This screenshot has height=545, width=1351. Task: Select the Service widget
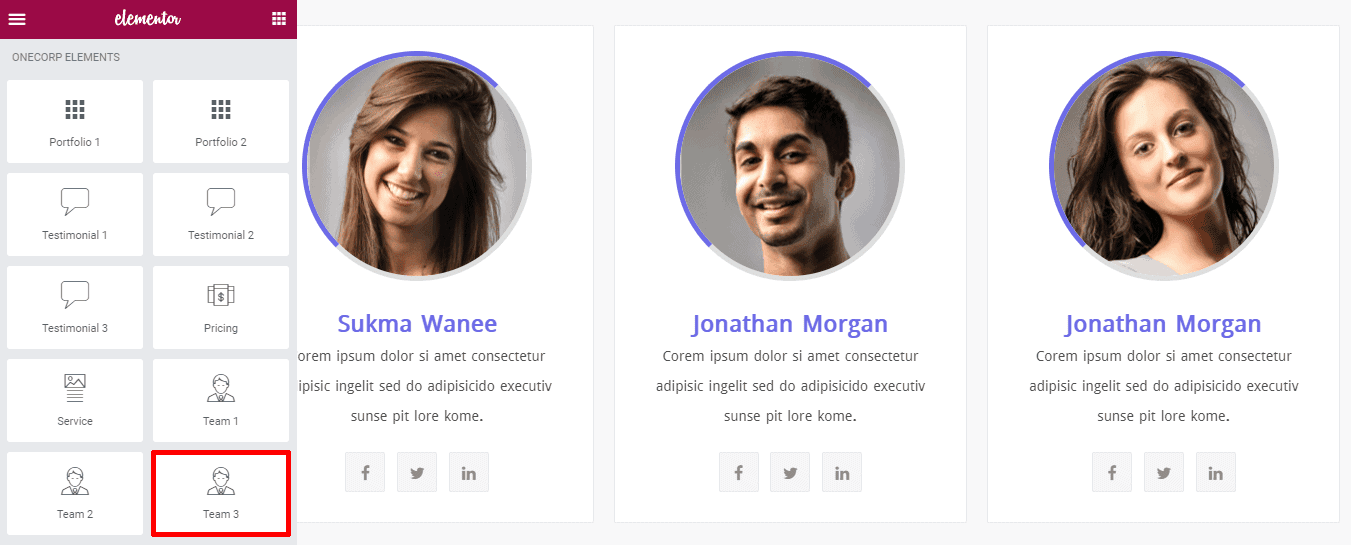pyautogui.click(x=75, y=400)
